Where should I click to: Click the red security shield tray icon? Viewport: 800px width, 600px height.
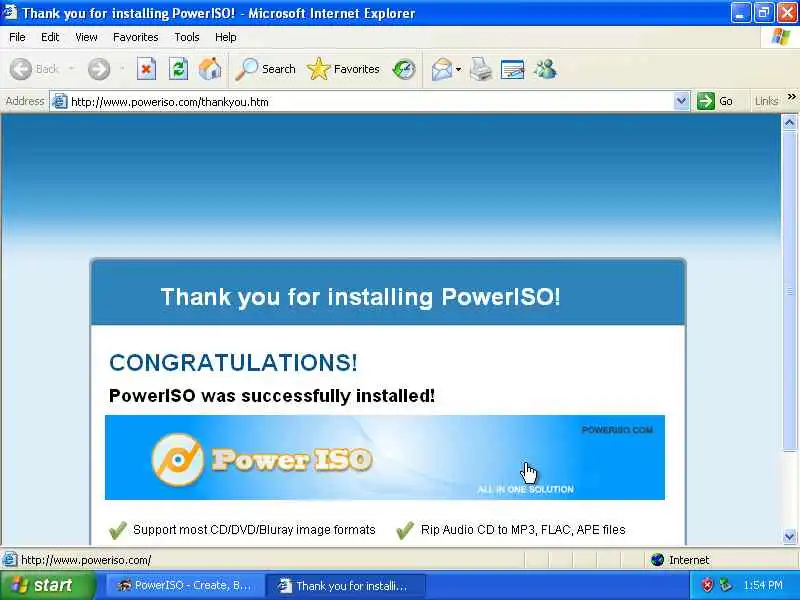[x=707, y=585]
